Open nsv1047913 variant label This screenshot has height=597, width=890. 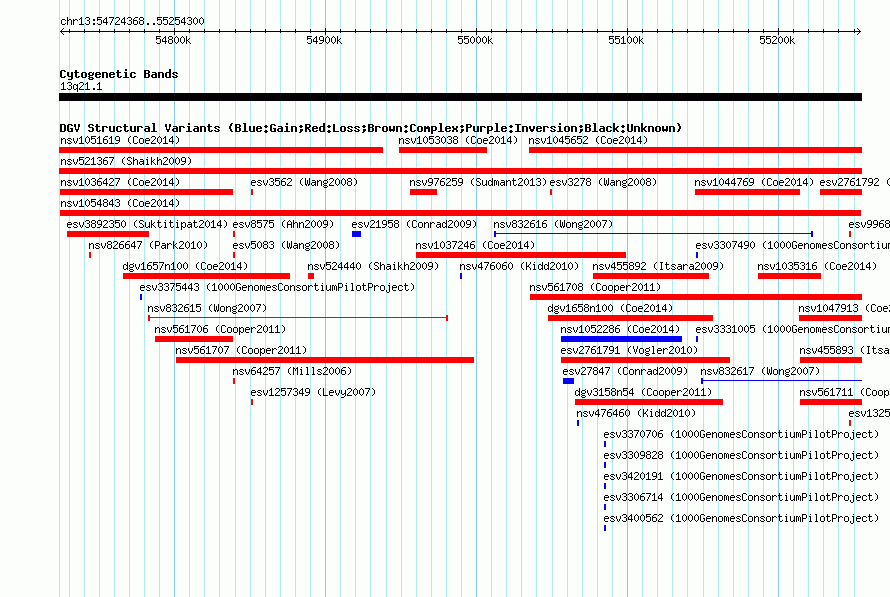tap(844, 308)
